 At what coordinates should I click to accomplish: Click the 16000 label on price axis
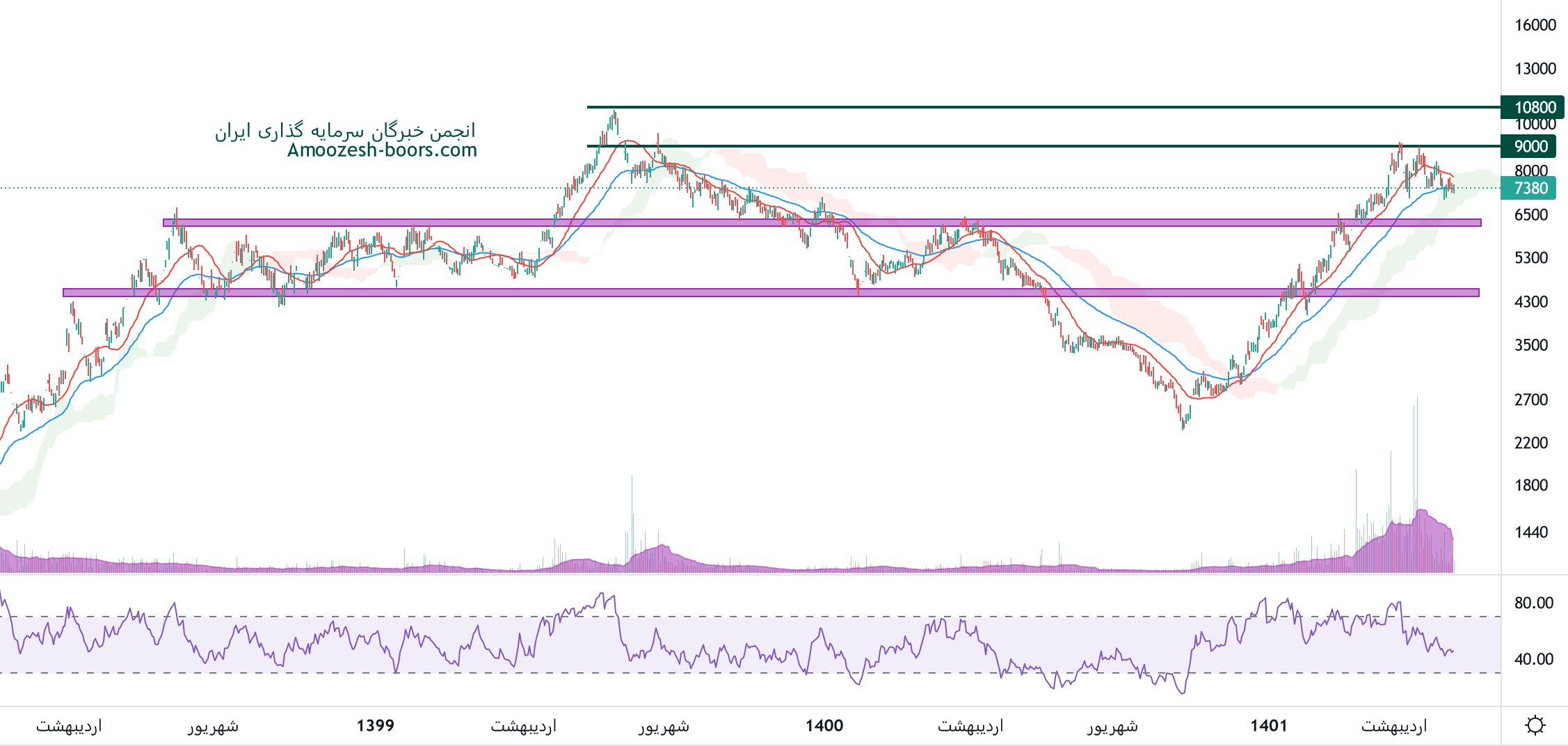click(1535, 25)
